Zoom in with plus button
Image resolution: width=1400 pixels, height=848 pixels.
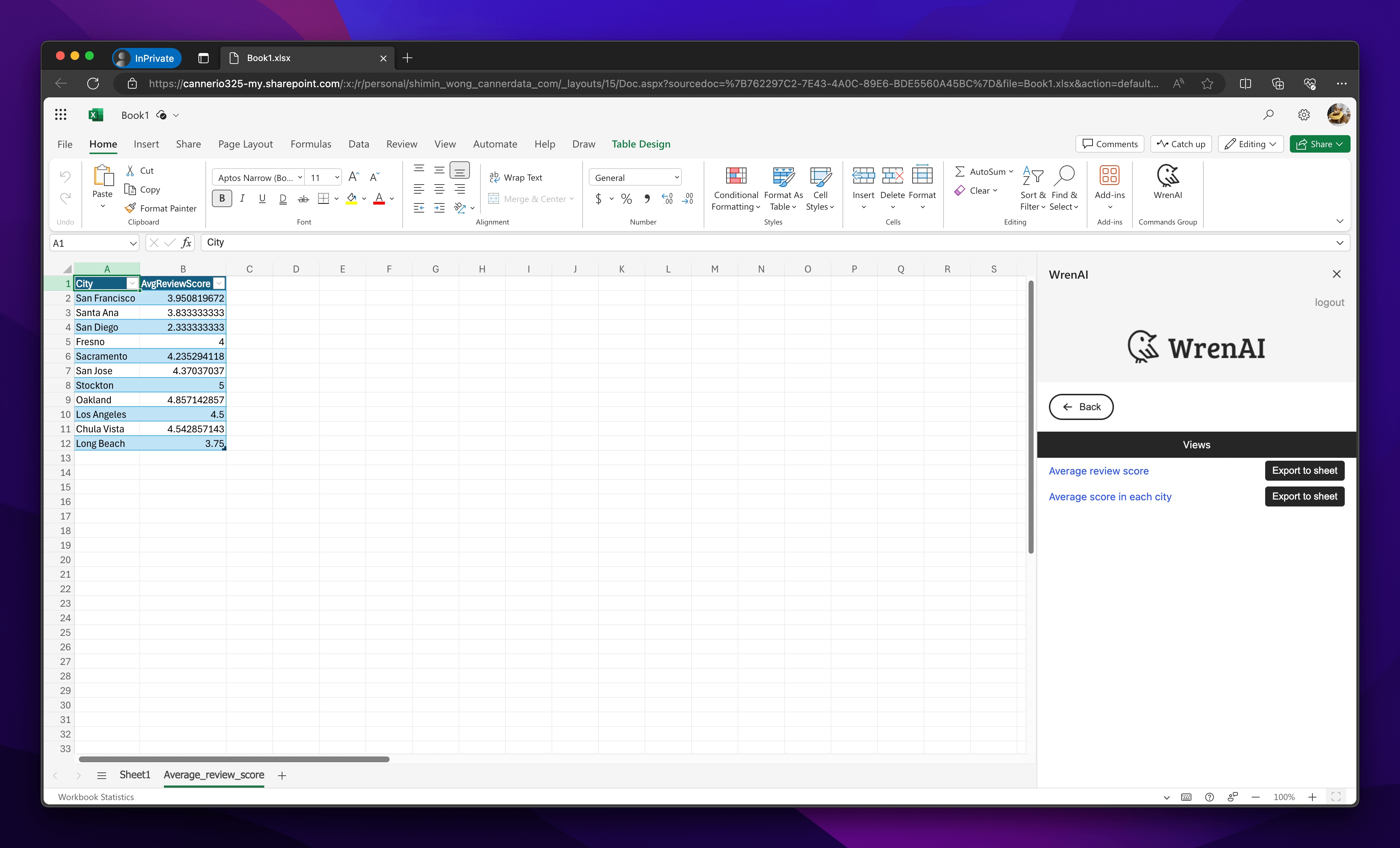pyautogui.click(x=1312, y=797)
